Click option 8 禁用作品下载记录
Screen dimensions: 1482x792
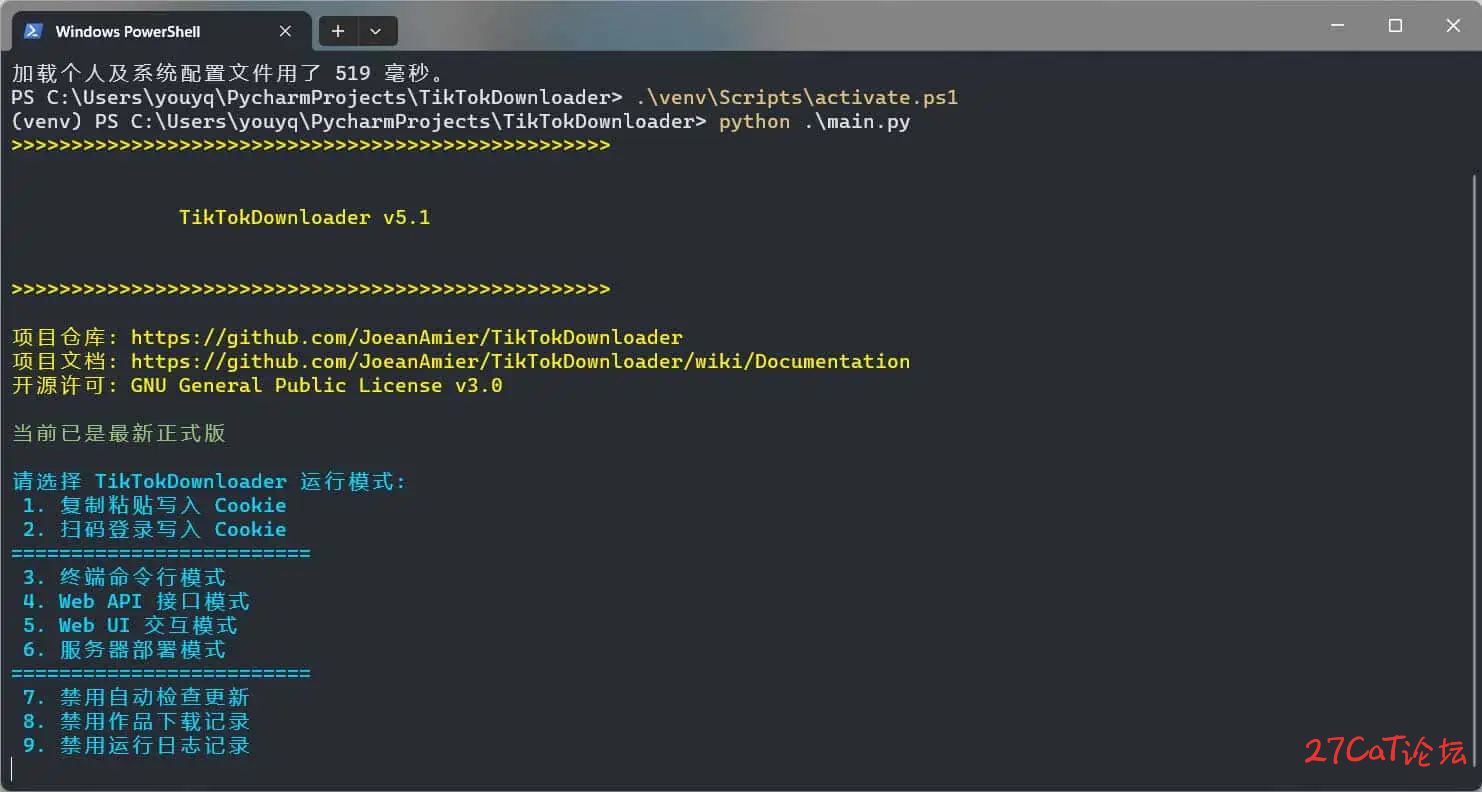click(x=136, y=721)
